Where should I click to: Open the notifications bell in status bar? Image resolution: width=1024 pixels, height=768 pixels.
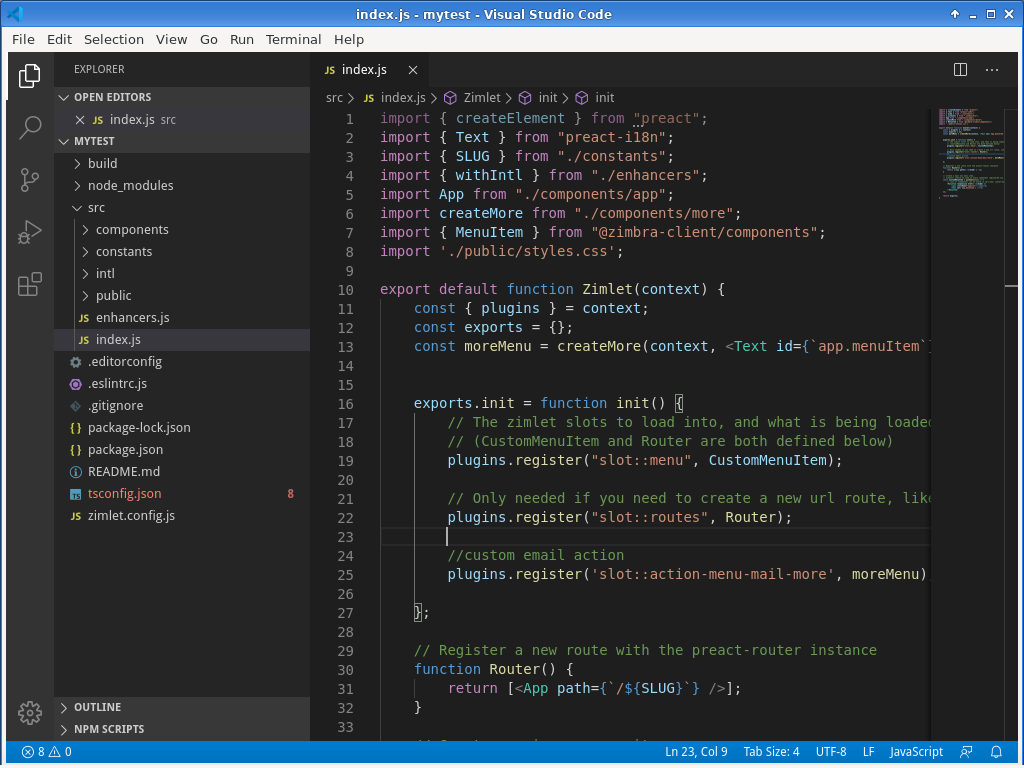click(996, 752)
